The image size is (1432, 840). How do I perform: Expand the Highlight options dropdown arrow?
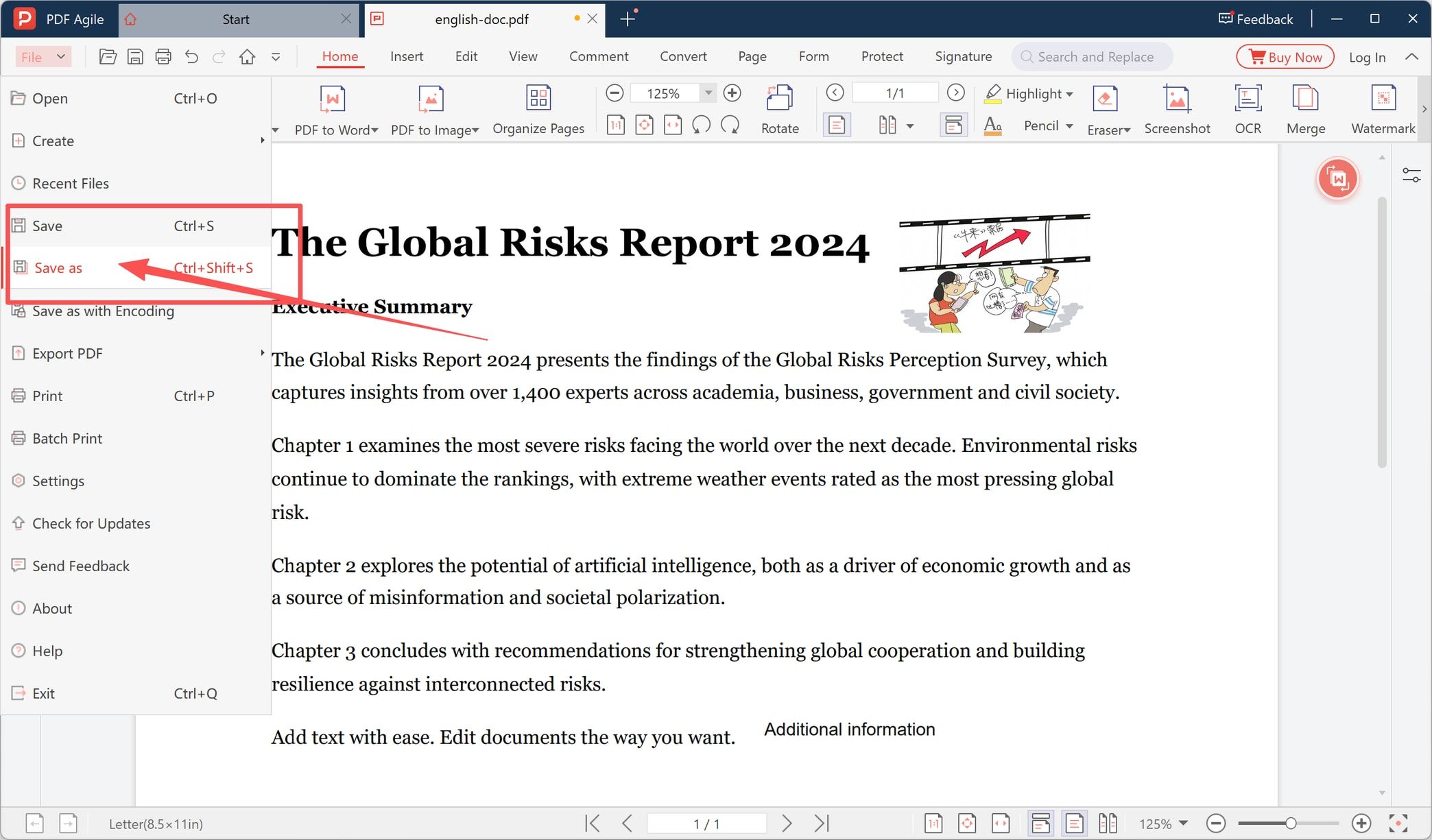pyautogui.click(x=1069, y=94)
